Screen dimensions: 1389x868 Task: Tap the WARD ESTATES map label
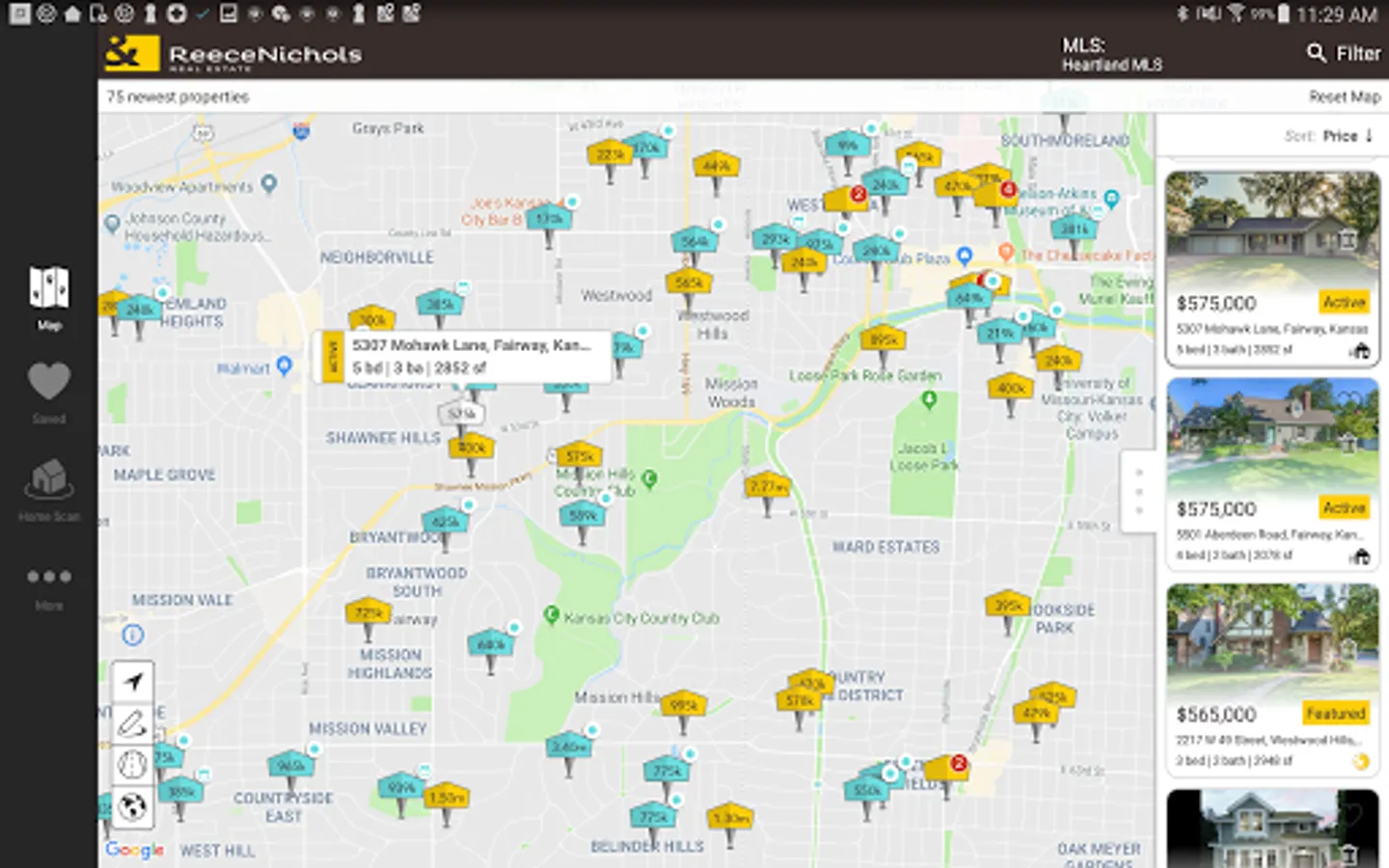click(x=885, y=547)
